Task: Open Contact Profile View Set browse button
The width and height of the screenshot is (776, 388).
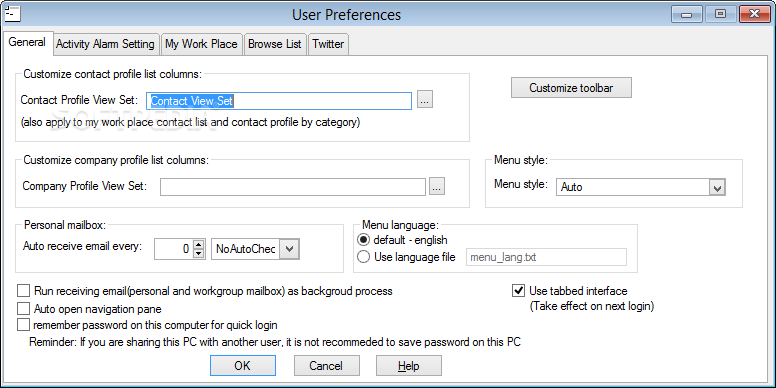Action: coord(425,101)
